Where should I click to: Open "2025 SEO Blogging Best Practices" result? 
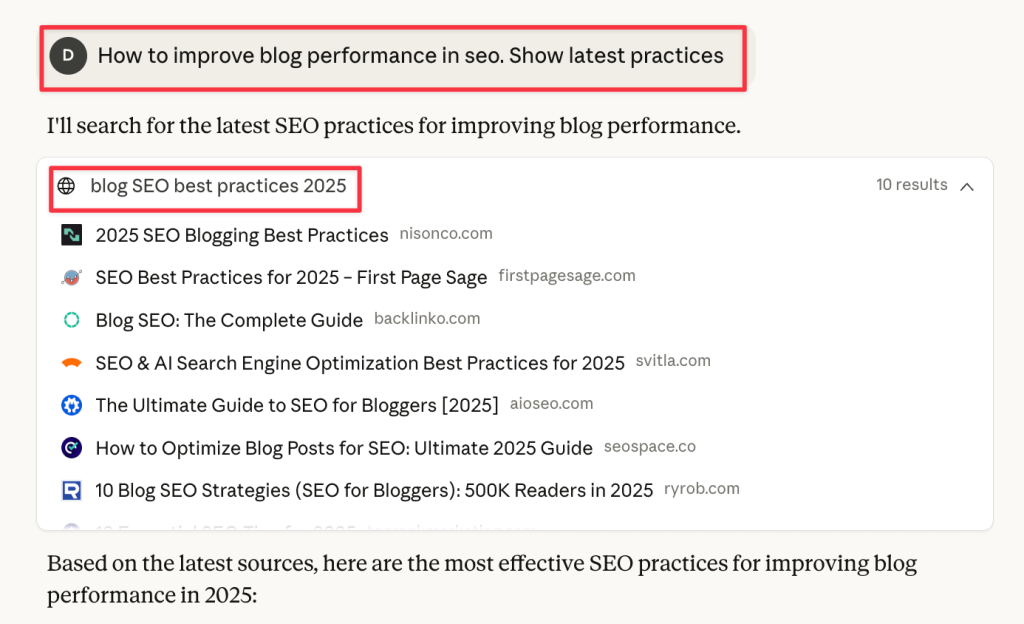coord(242,236)
